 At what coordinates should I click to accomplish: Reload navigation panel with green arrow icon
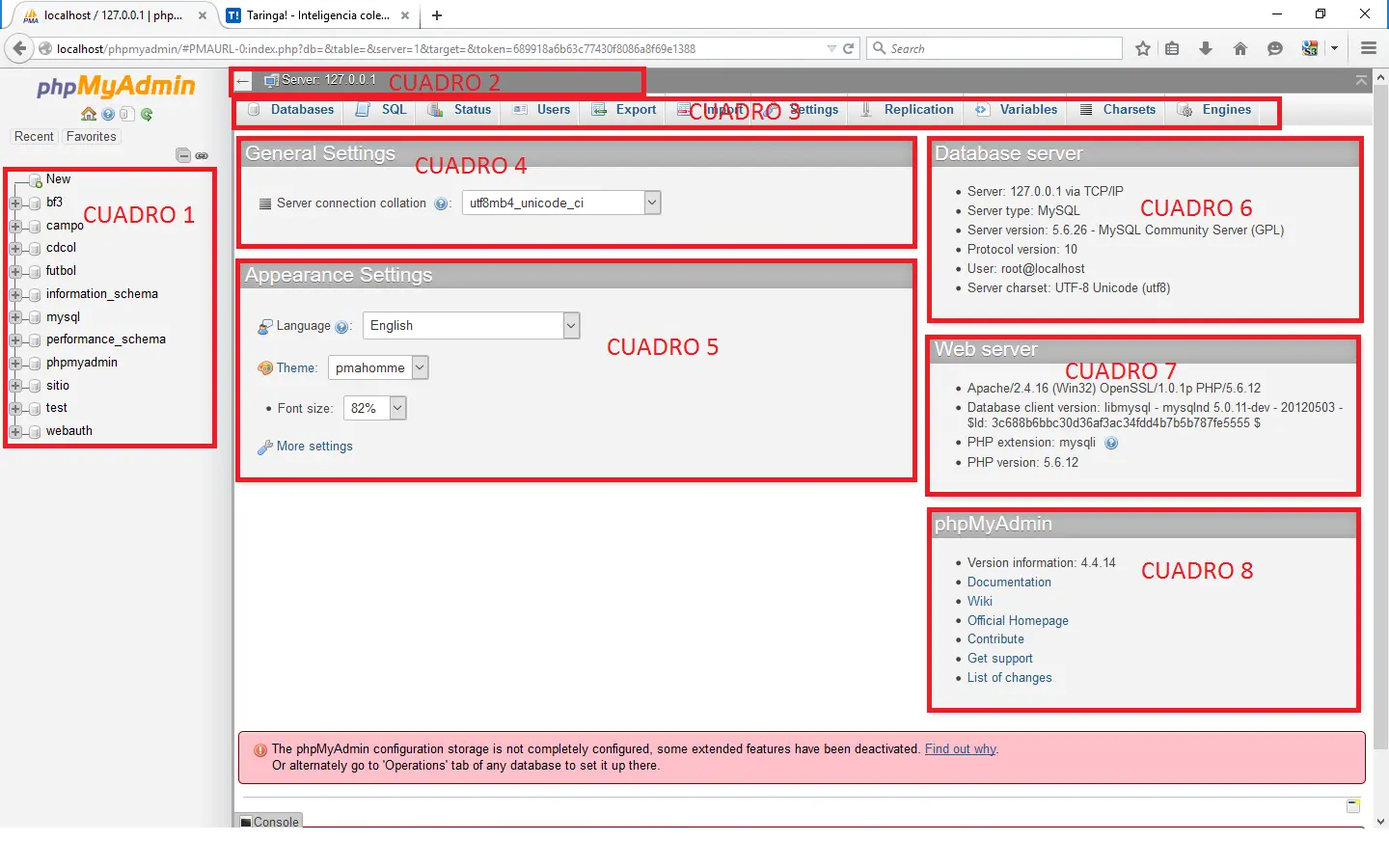147,114
